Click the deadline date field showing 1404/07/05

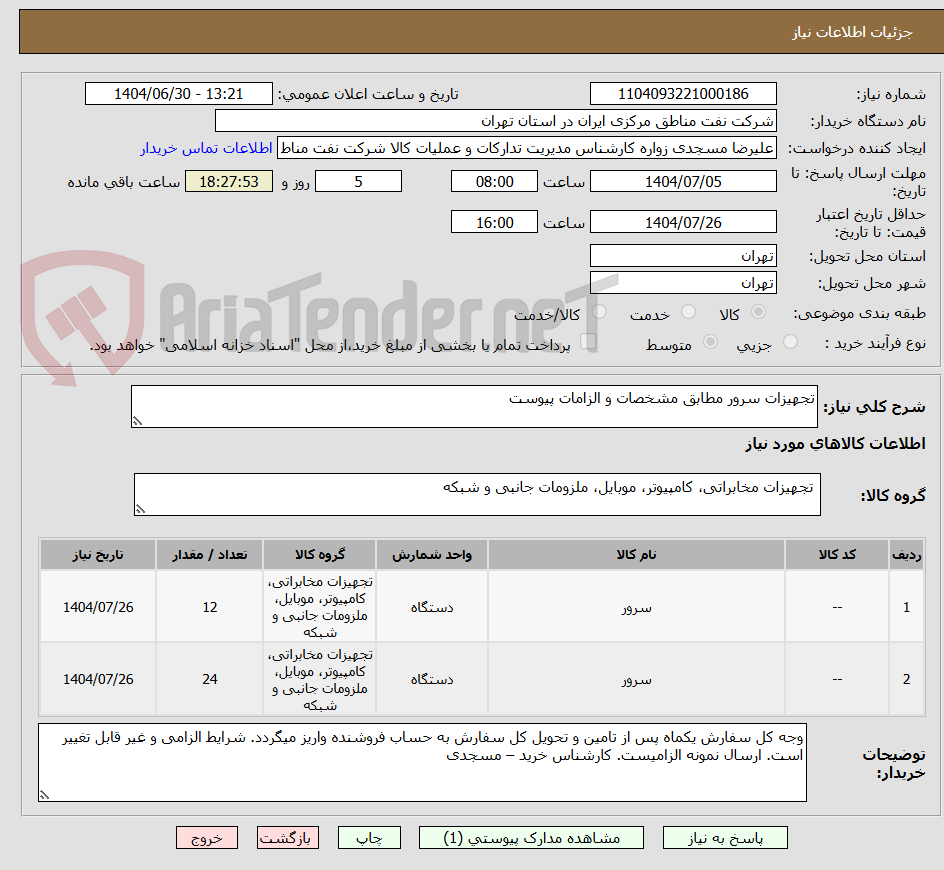[x=683, y=181]
